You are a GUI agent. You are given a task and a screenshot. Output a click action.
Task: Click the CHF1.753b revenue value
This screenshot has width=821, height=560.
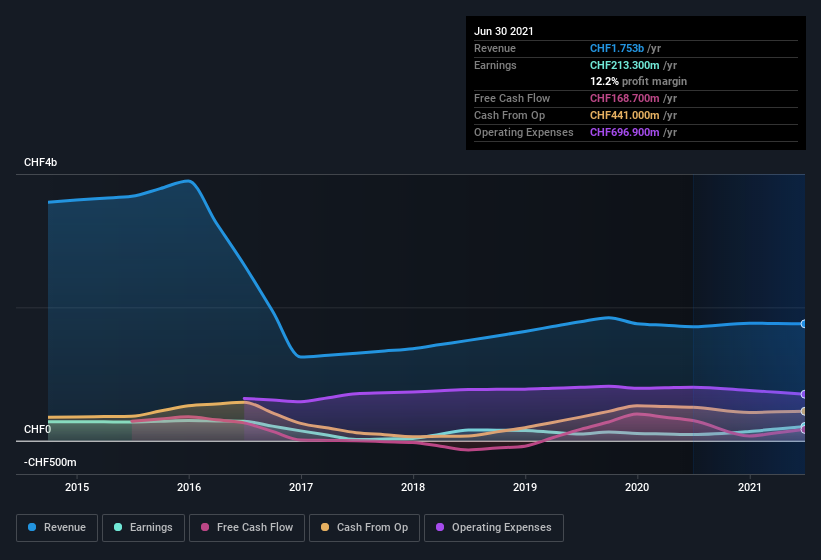pos(617,48)
